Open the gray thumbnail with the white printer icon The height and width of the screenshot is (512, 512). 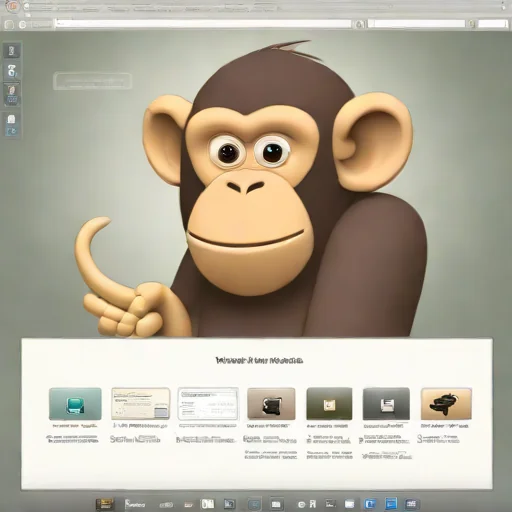coord(386,404)
